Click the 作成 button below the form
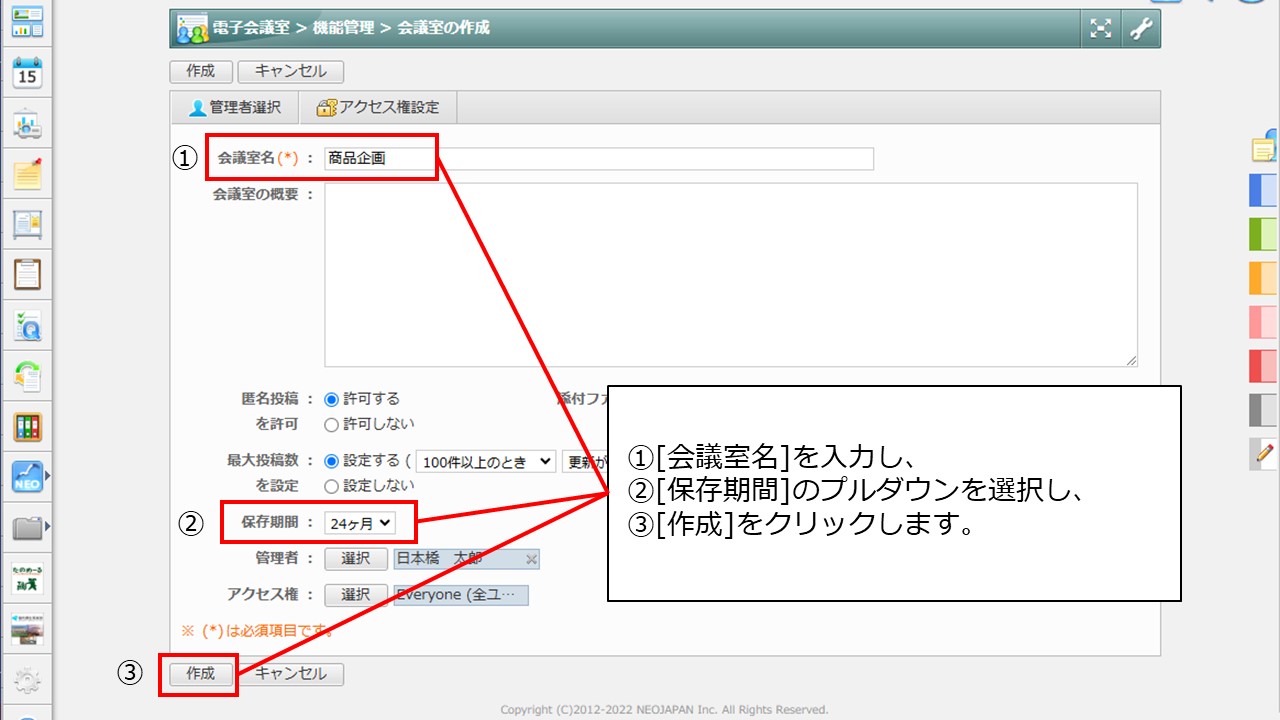The image size is (1280, 720). tap(201, 674)
